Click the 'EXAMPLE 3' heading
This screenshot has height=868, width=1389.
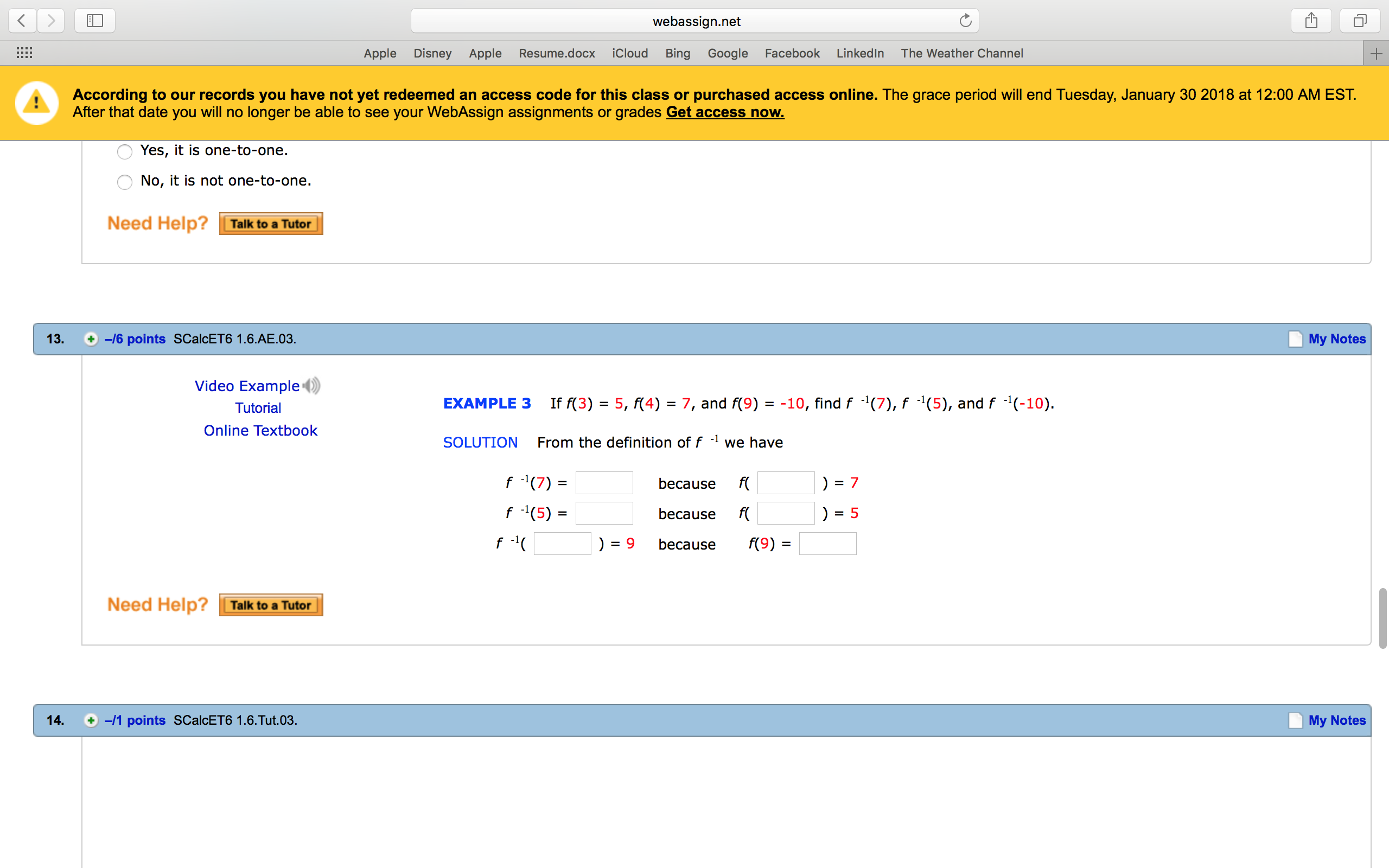tap(487, 404)
